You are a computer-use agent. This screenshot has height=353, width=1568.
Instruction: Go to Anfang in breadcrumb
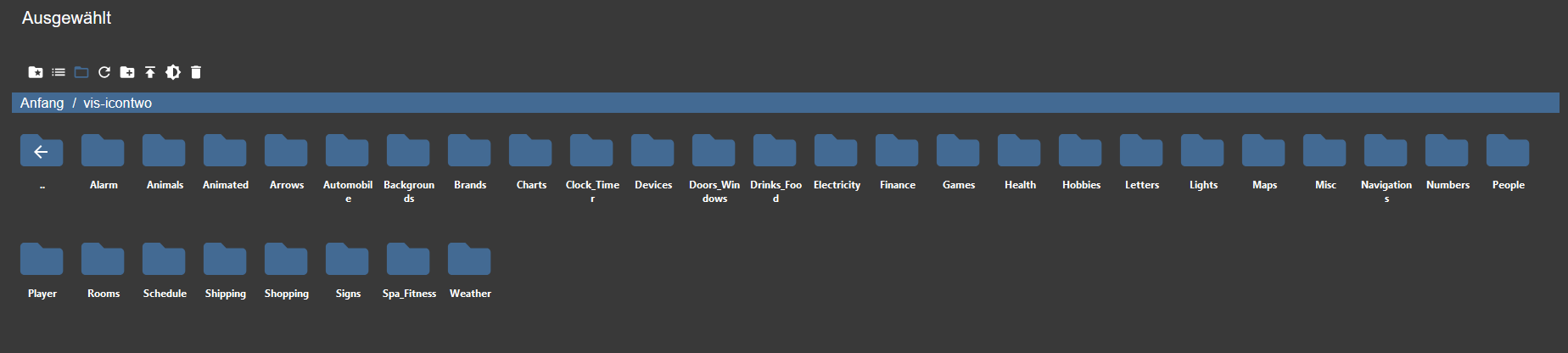click(42, 103)
